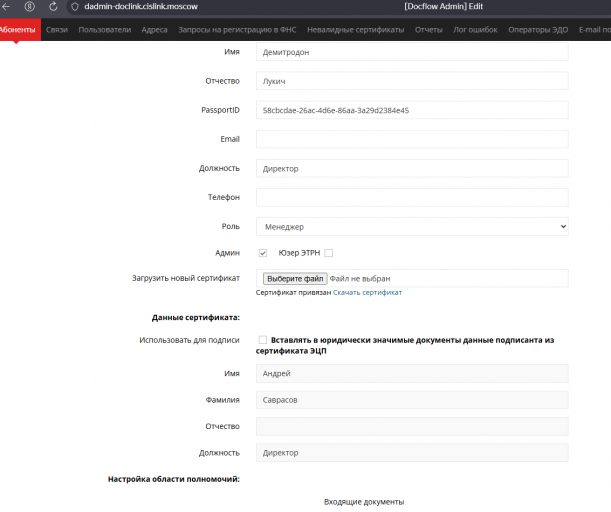Click certificate Имя field with Андрей

pos(412,373)
